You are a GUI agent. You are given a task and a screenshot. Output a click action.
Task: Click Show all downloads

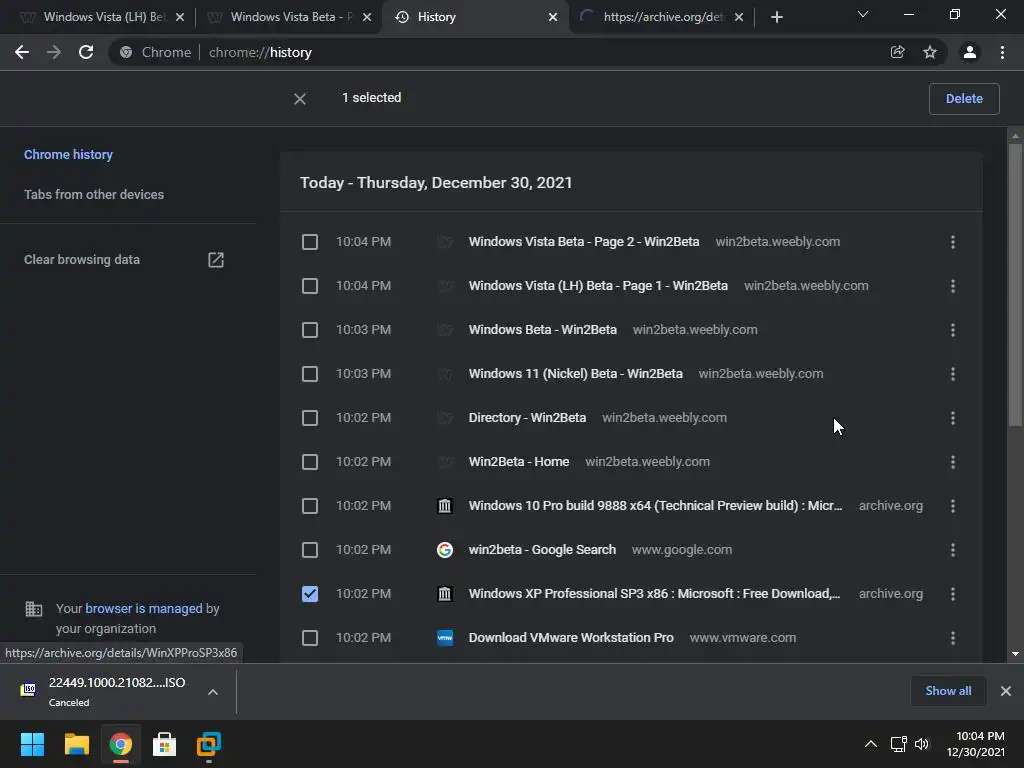pos(948,691)
